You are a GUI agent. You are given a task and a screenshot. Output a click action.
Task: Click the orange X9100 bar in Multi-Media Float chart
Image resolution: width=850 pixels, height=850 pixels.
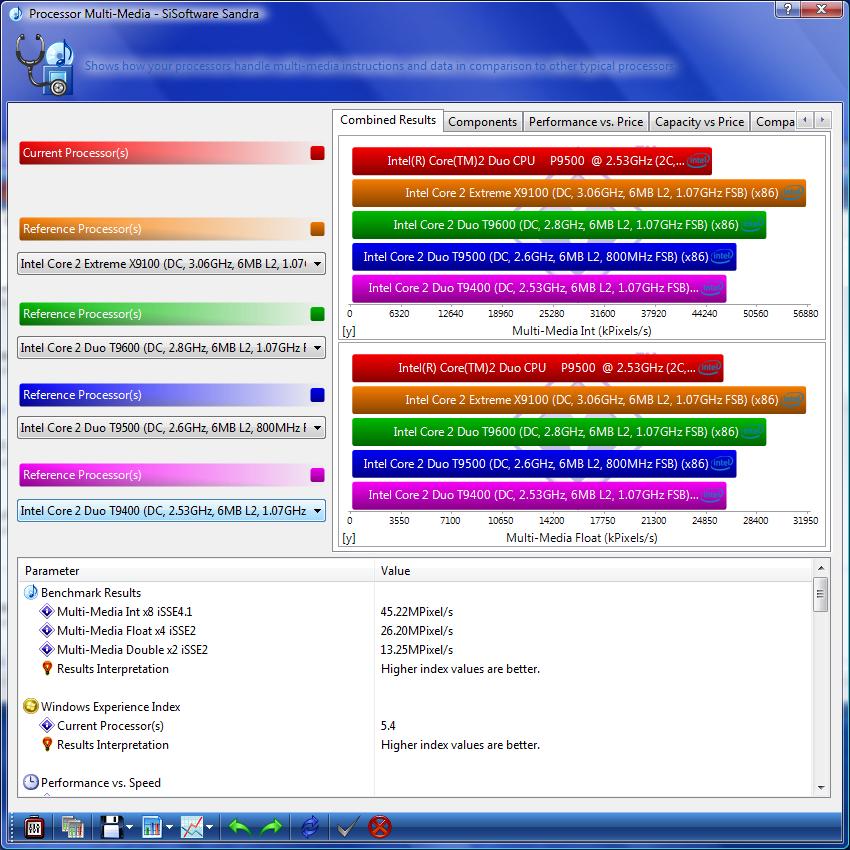click(579, 400)
